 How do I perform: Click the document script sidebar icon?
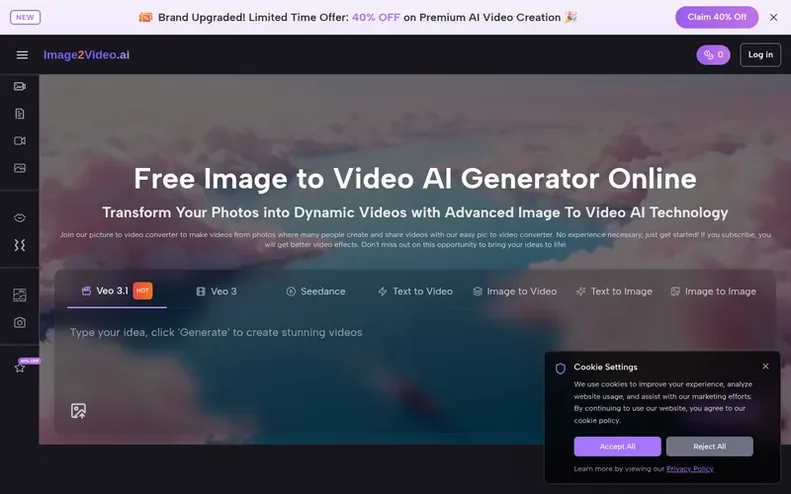[20, 114]
